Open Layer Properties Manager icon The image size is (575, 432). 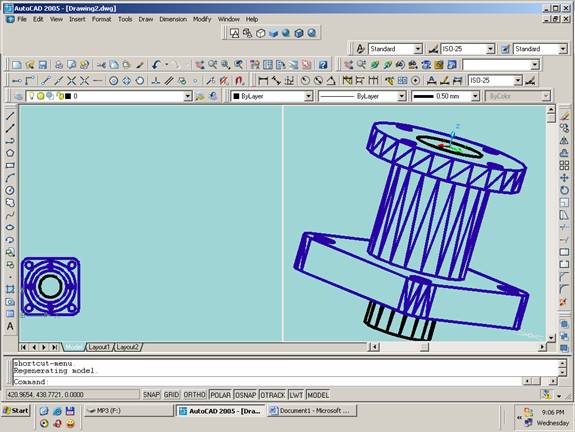[x=18, y=96]
